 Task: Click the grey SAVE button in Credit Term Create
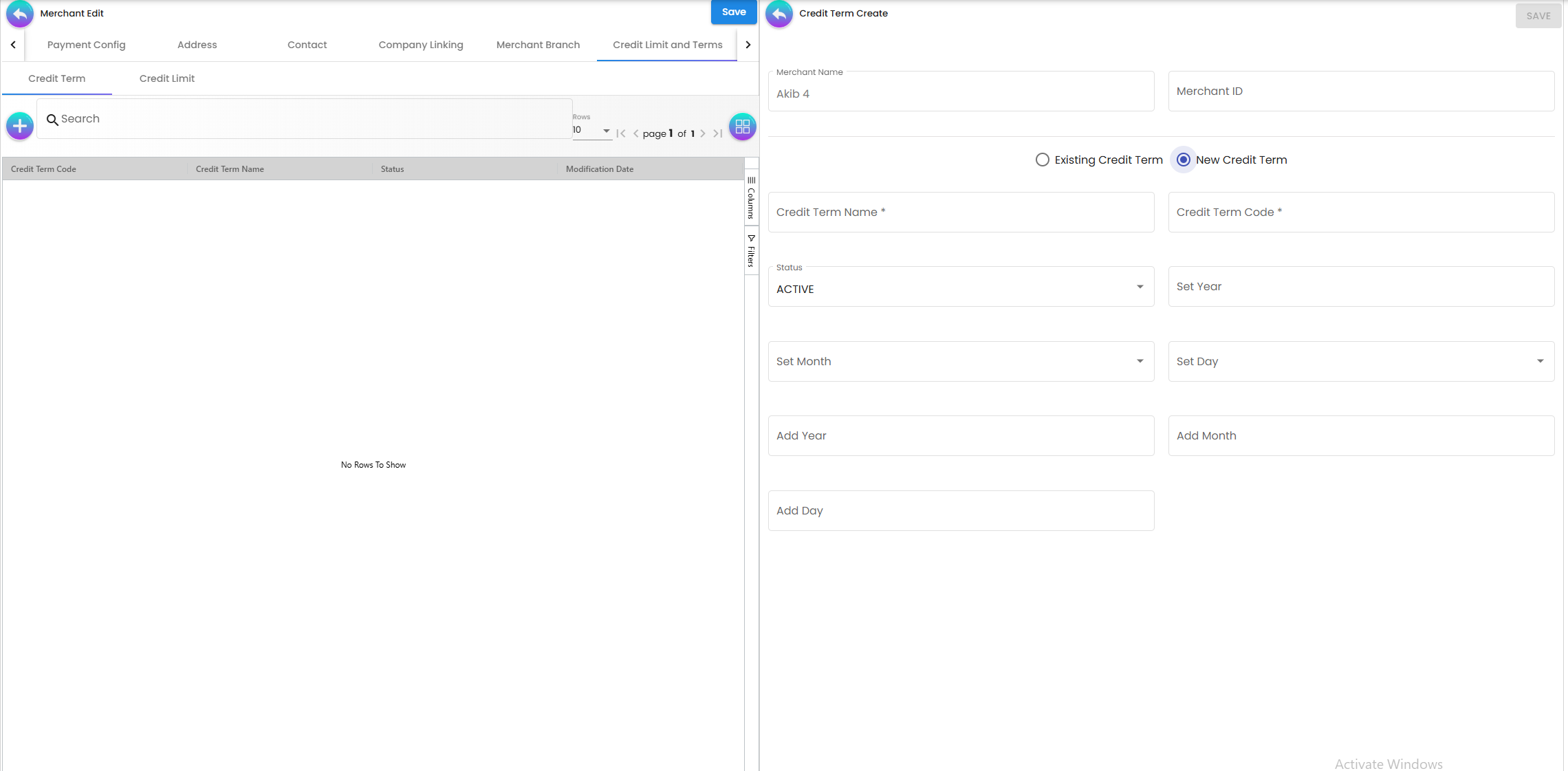coord(1538,16)
